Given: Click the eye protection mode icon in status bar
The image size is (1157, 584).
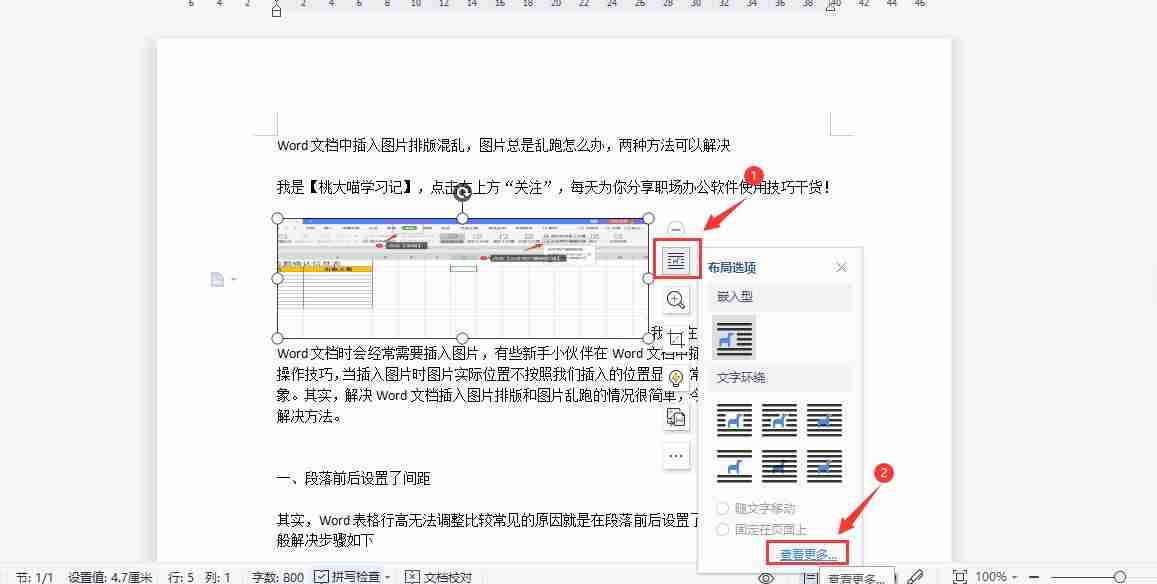Looking at the screenshot, I should click(767, 577).
